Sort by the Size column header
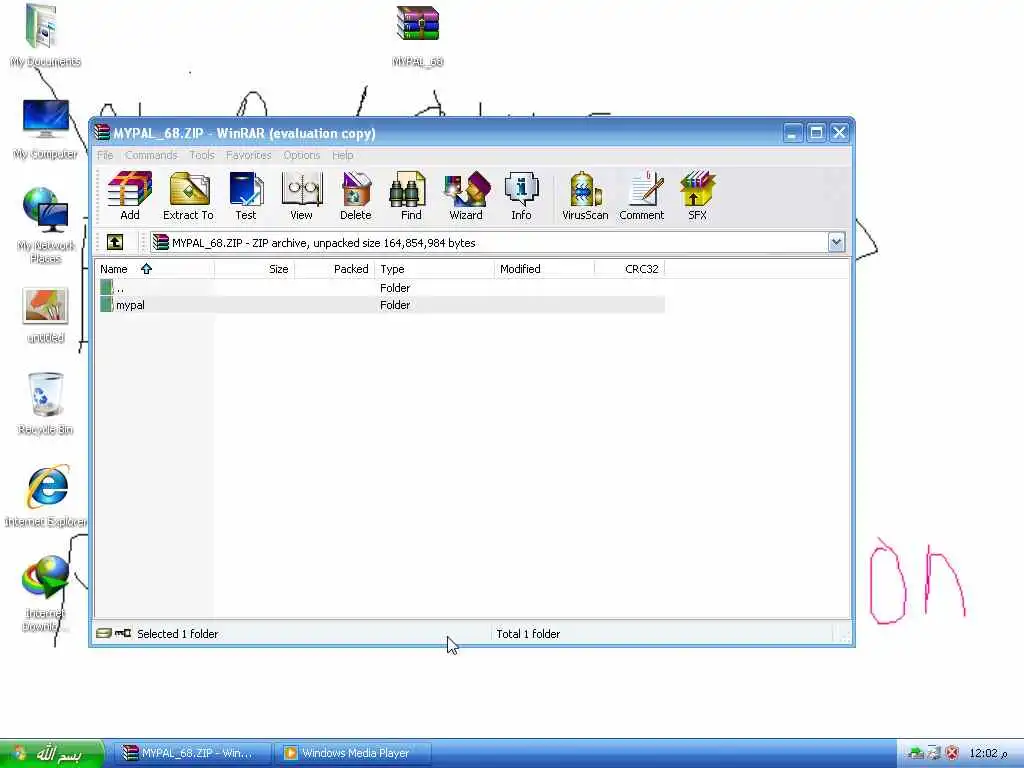1024x768 pixels. 254,269
